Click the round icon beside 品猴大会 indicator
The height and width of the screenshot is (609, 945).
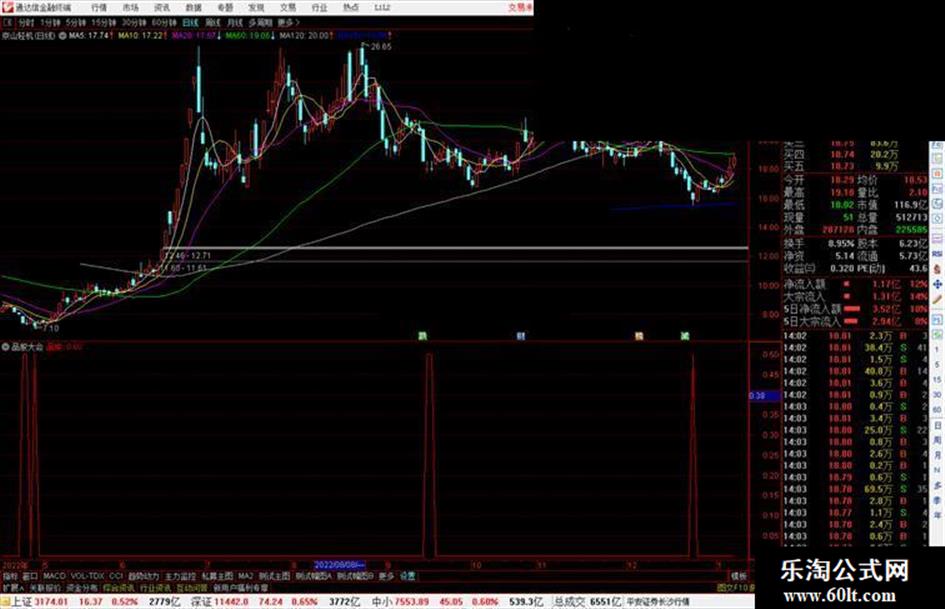[6, 347]
